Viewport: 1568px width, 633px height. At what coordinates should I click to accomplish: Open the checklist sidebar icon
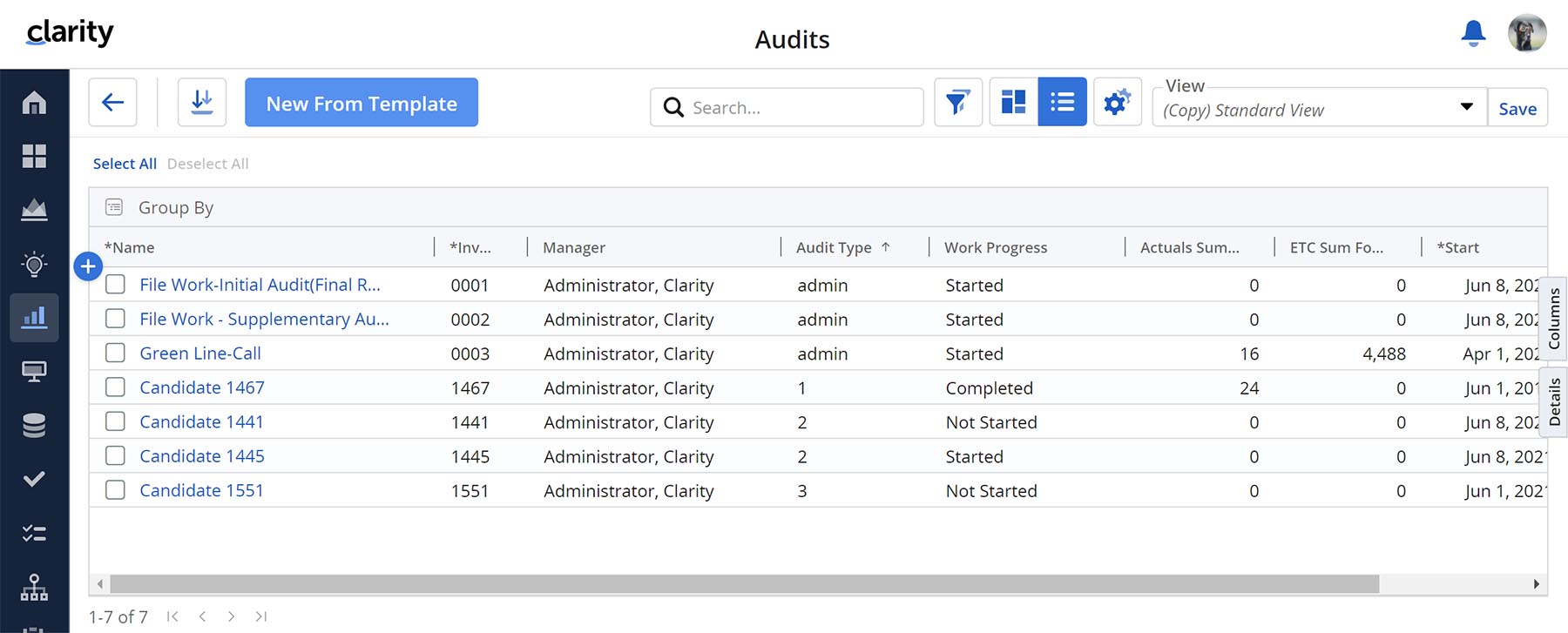pyautogui.click(x=34, y=533)
